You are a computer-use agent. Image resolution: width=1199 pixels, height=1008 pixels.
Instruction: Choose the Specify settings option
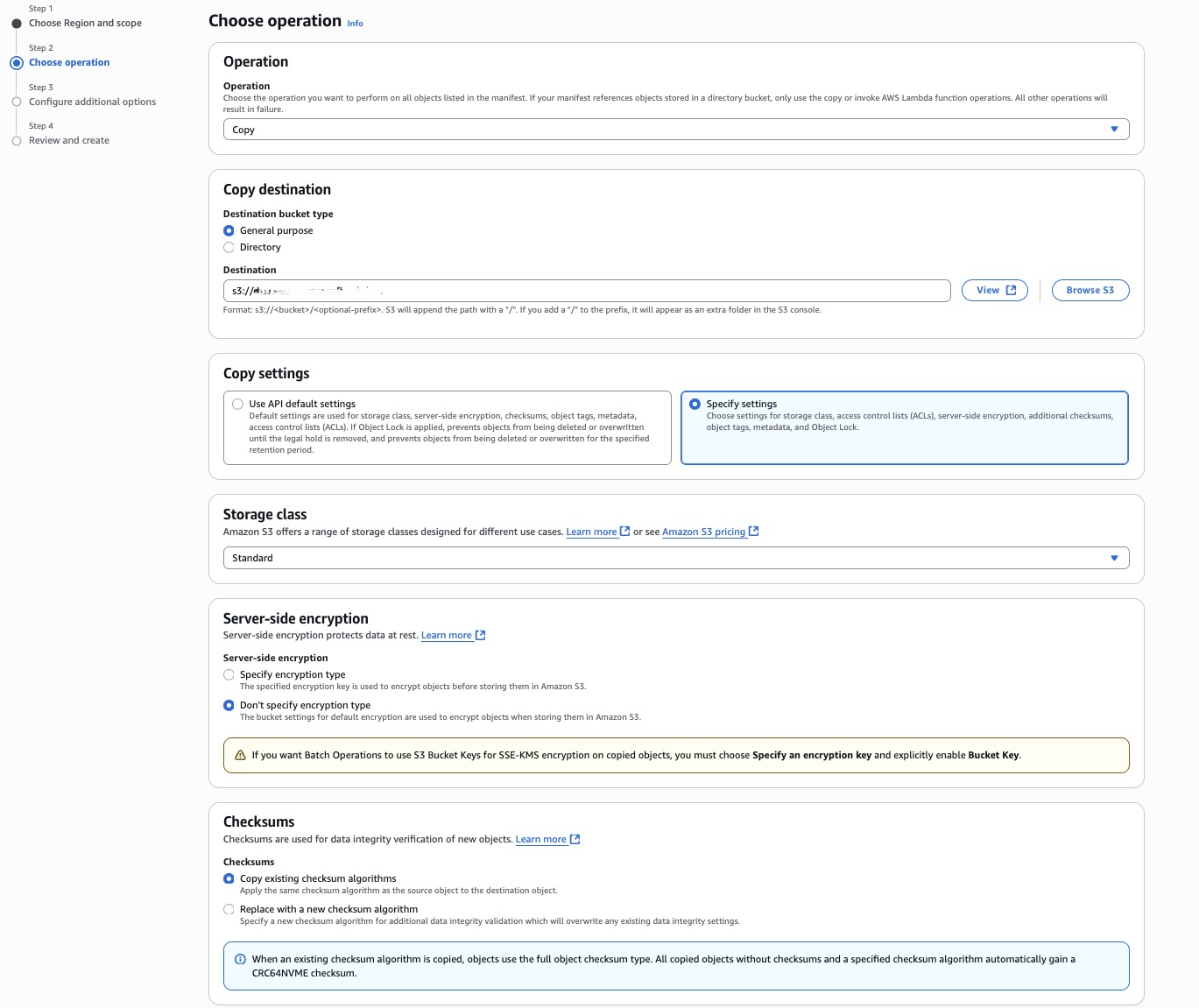click(x=695, y=405)
